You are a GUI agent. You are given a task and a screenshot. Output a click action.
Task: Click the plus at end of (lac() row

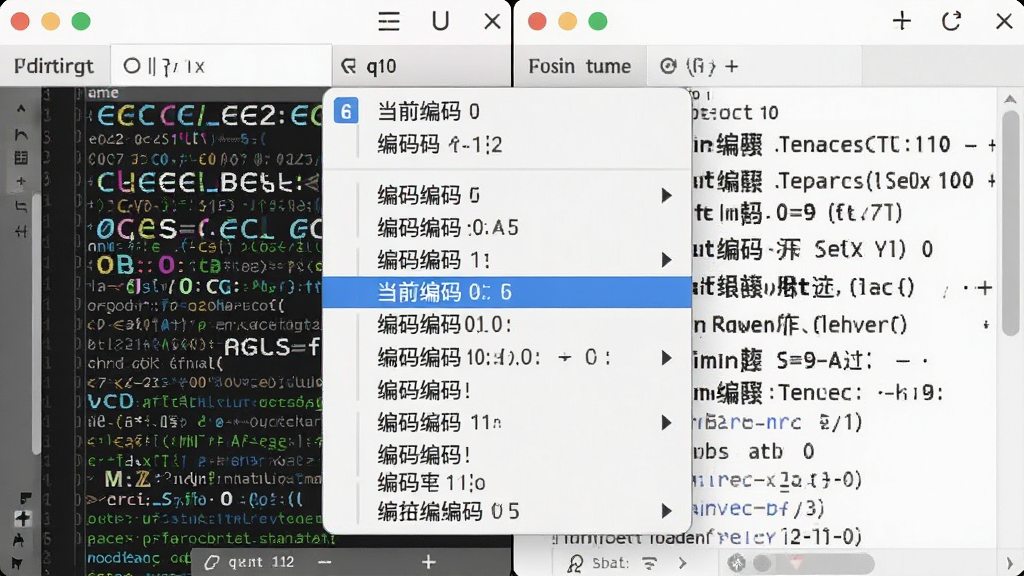coord(985,287)
